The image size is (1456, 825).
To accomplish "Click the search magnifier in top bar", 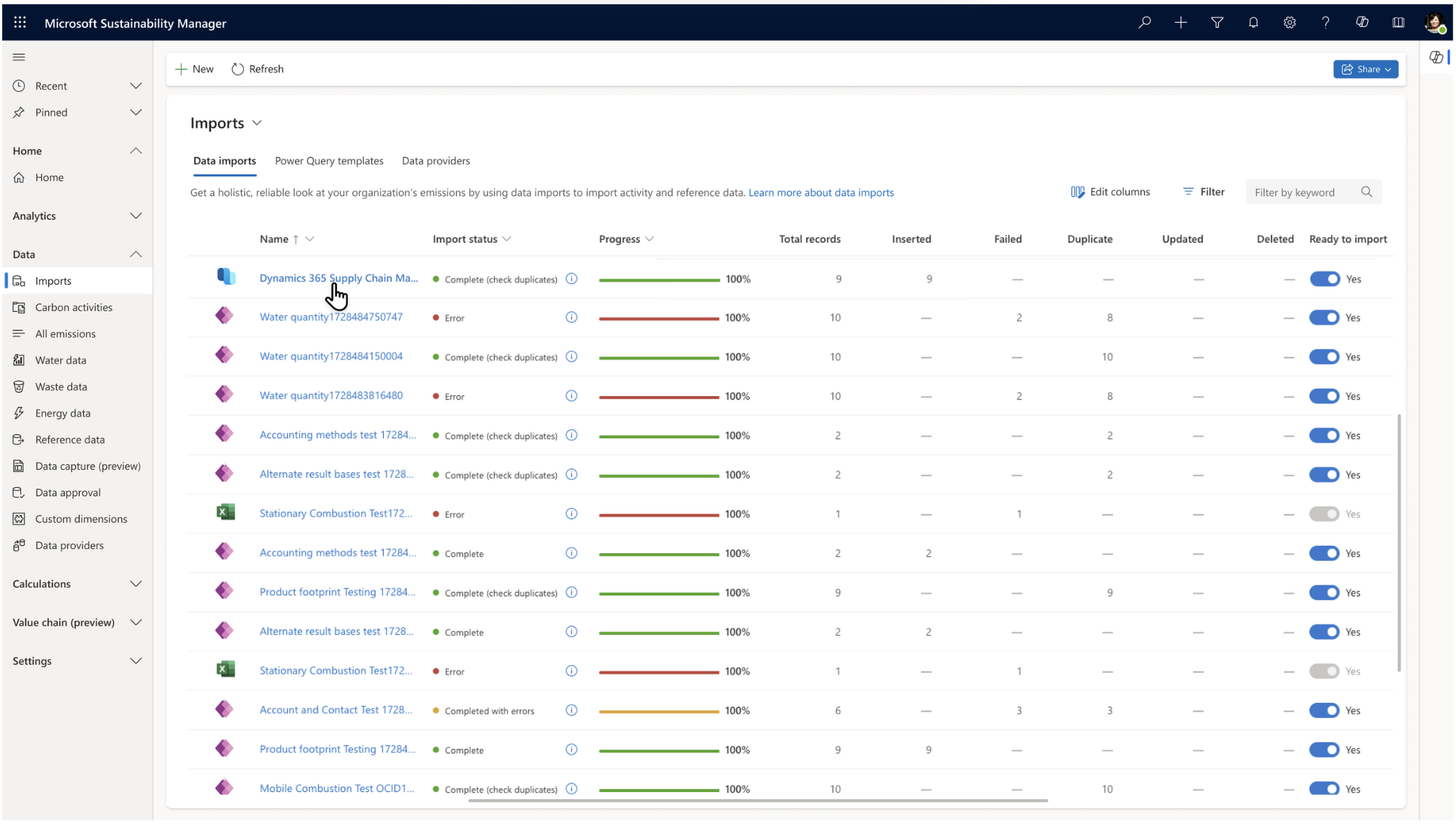I will (x=1145, y=23).
